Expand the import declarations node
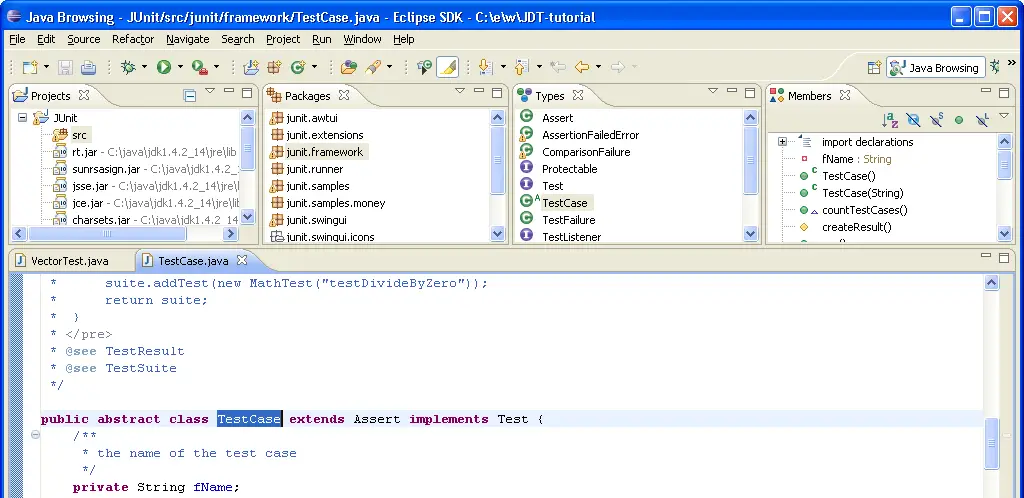The image size is (1024, 498). coord(783,142)
